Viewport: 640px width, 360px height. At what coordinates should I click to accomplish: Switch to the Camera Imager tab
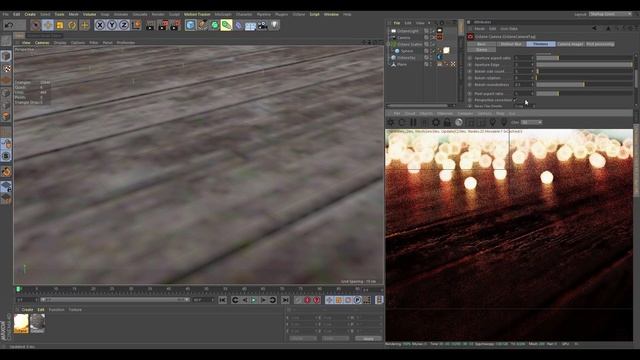click(x=570, y=44)
